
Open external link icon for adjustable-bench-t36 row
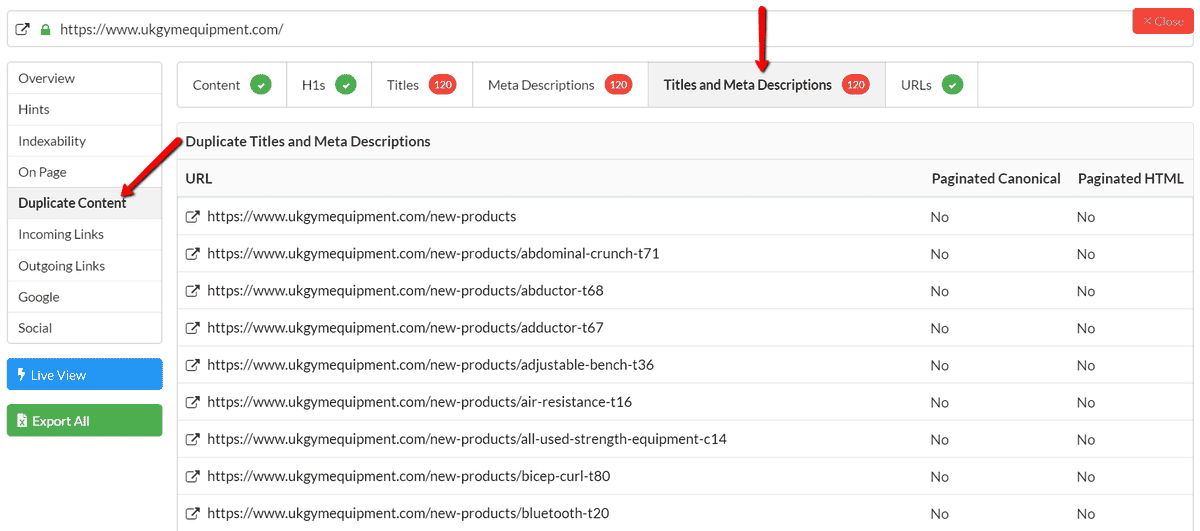point(193,365)
